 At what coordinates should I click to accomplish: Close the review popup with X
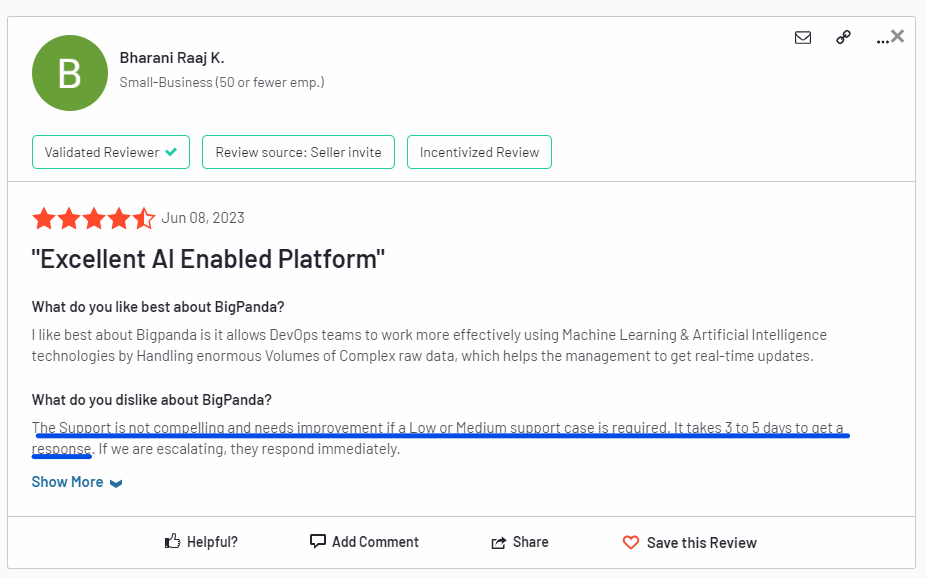pyautogui.click(x=897, y=36)
